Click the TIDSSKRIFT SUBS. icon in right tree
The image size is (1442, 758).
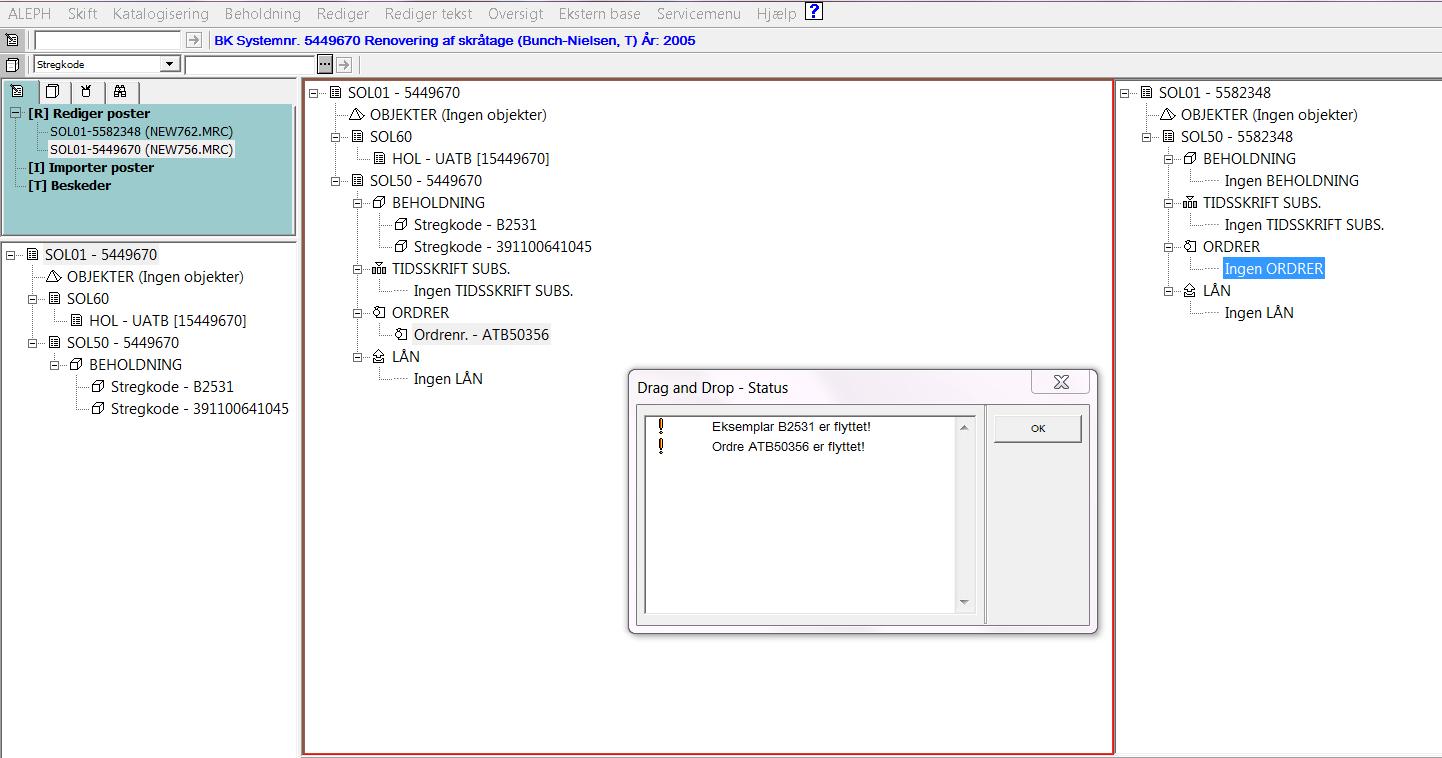pos(1190,203)
